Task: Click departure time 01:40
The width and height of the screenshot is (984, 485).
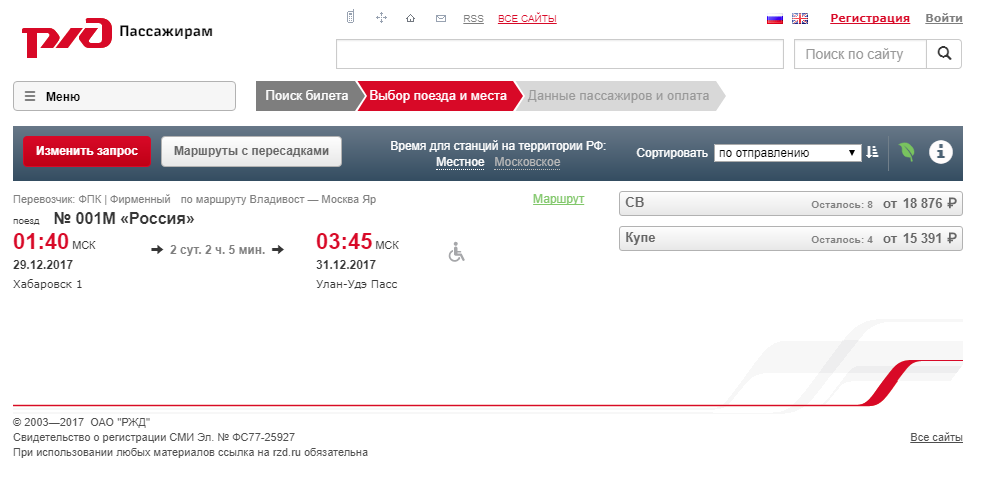Action: [40, 242]
